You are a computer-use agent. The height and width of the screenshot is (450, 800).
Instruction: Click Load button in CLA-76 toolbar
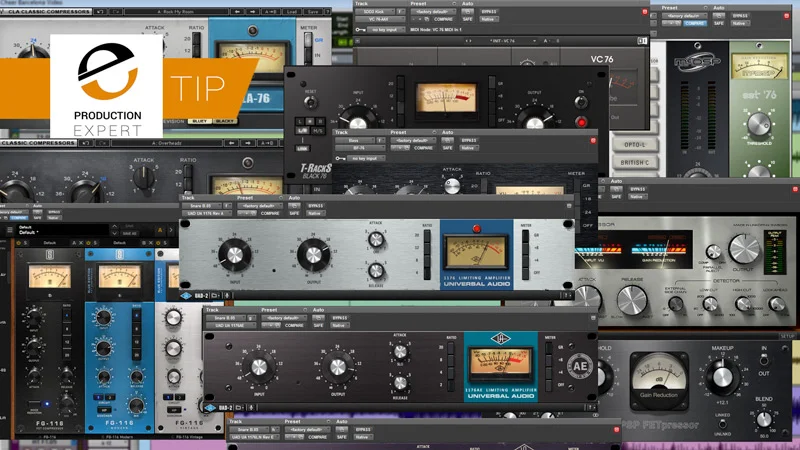(x=292, y=11)
